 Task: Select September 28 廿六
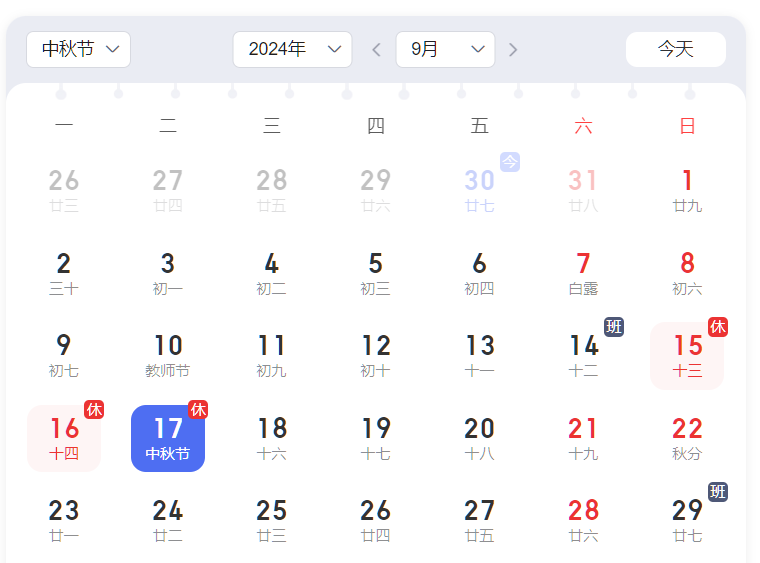click(583, 520)
